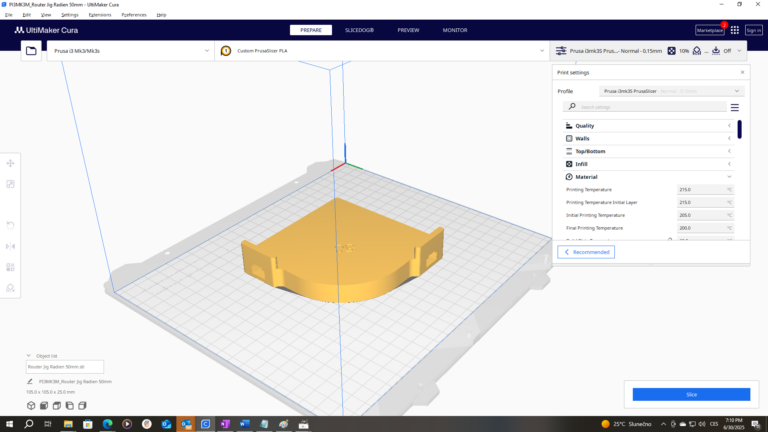Select the Scale tool in left toolbar
This screenshot has width=768, height=432.
click(x=10, y=184)
